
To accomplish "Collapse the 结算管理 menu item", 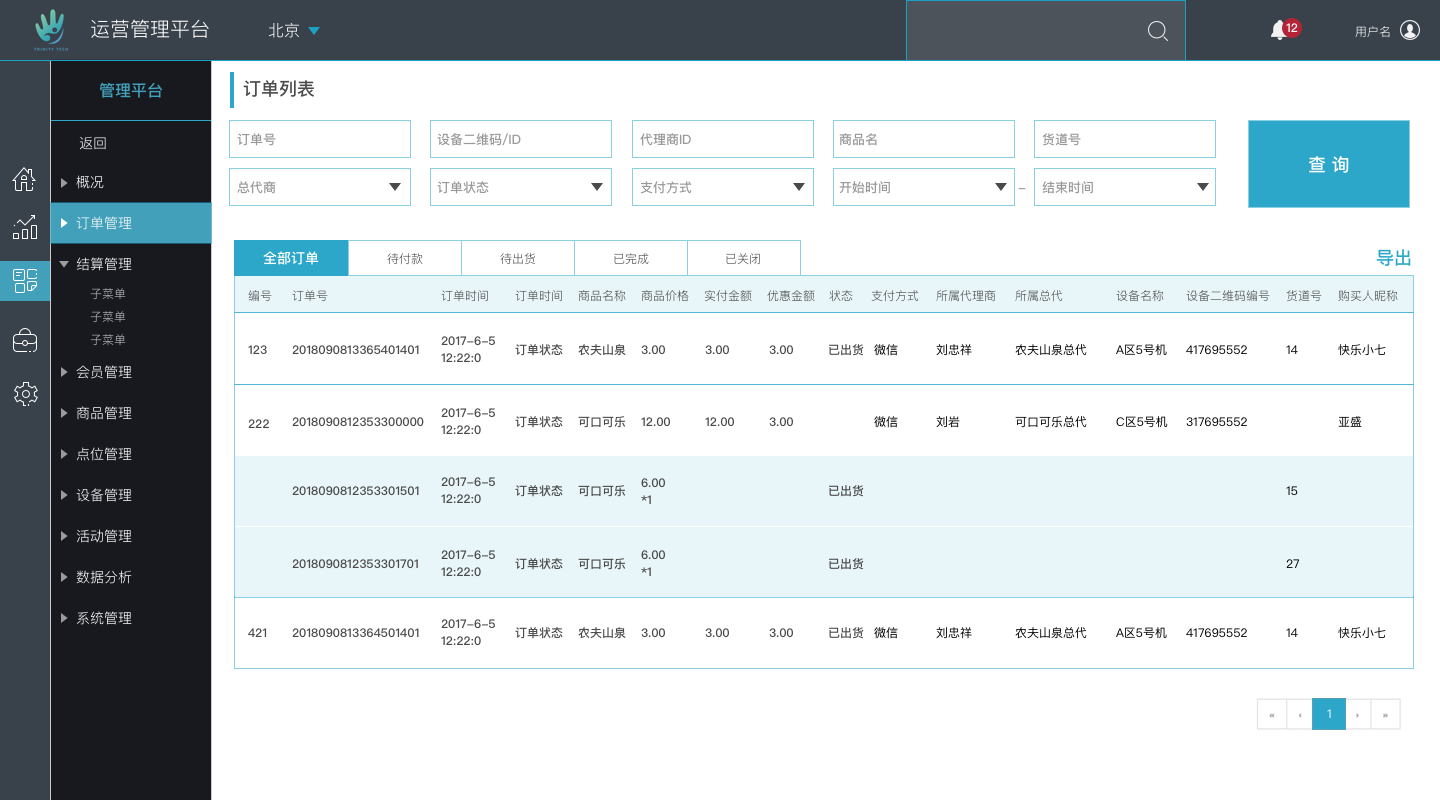I will tap(104, 264).
